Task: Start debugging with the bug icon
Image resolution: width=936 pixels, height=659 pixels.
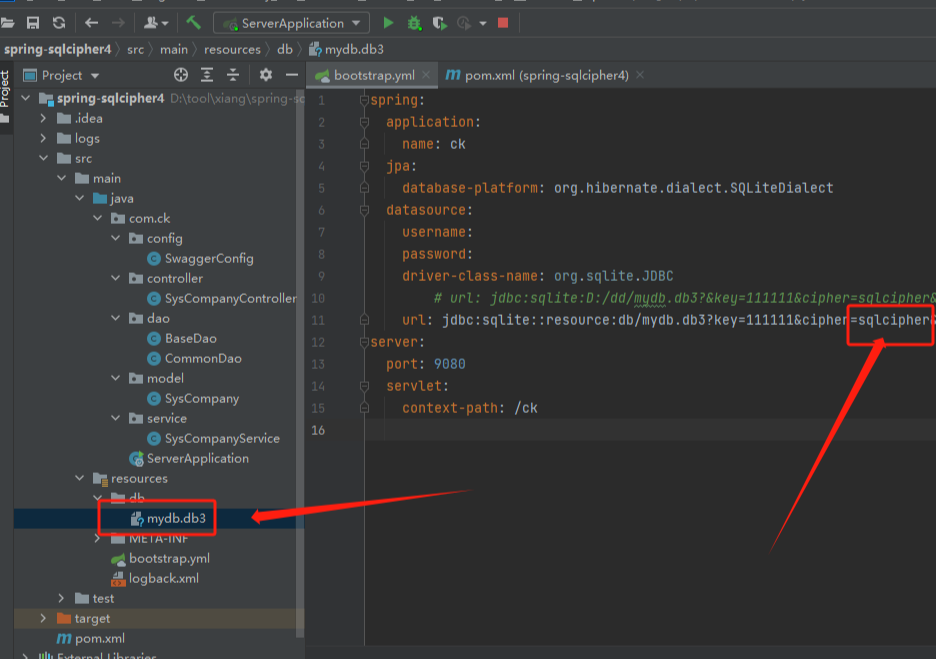Action: pyautogui.click(x=414, y=23)
